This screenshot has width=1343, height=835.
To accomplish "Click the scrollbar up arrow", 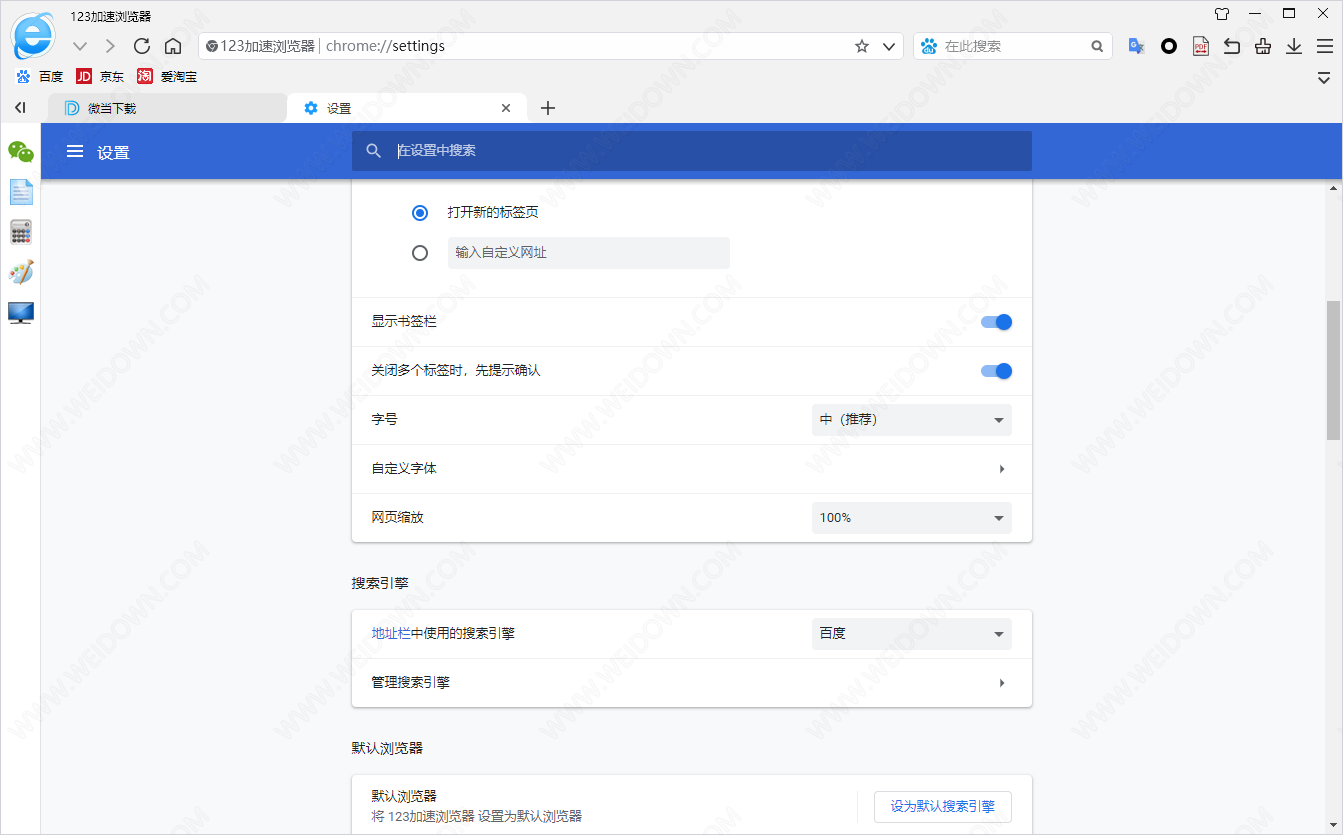I will click(x=1333, y=187).
